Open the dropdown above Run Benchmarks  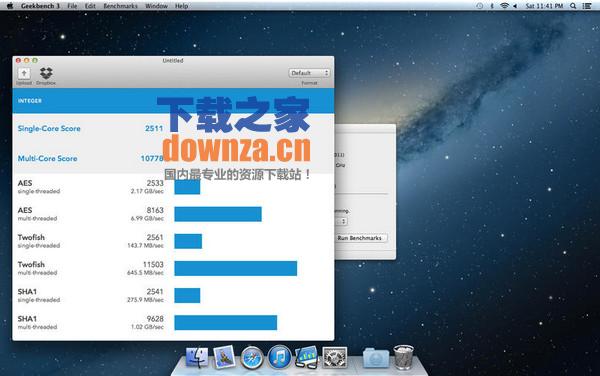click(341, 221)
